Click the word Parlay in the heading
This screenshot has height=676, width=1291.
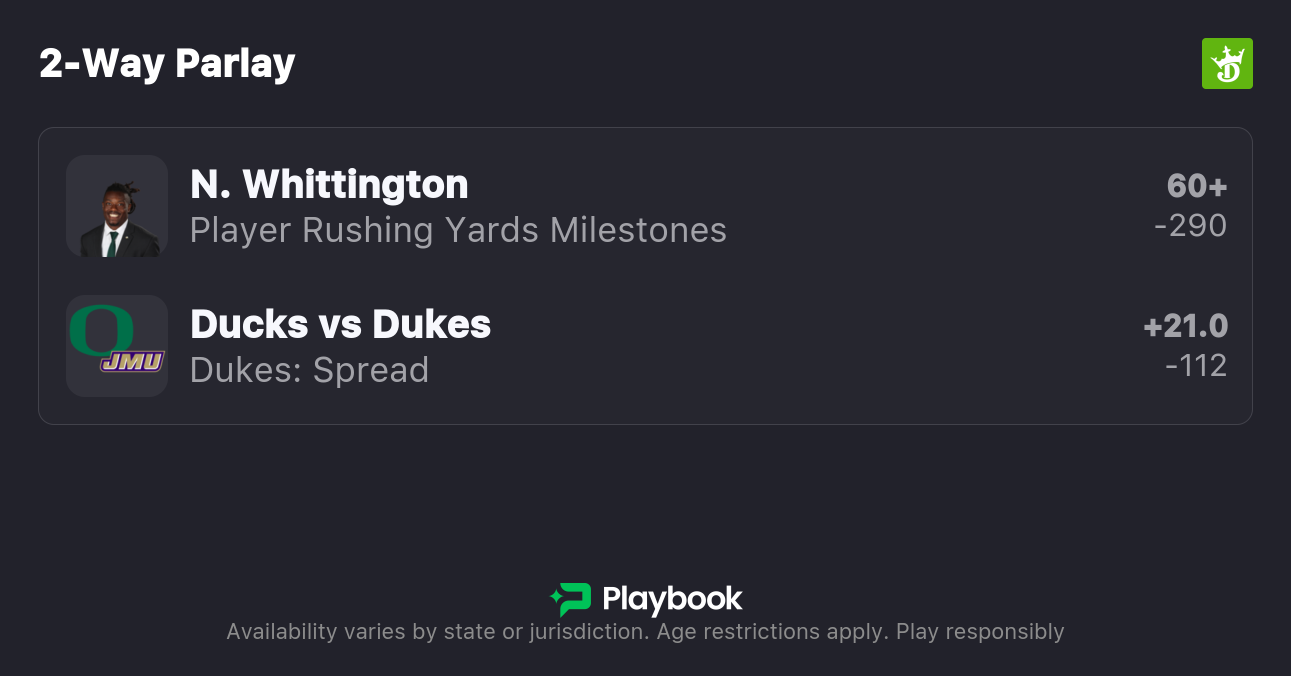(235, 64)
